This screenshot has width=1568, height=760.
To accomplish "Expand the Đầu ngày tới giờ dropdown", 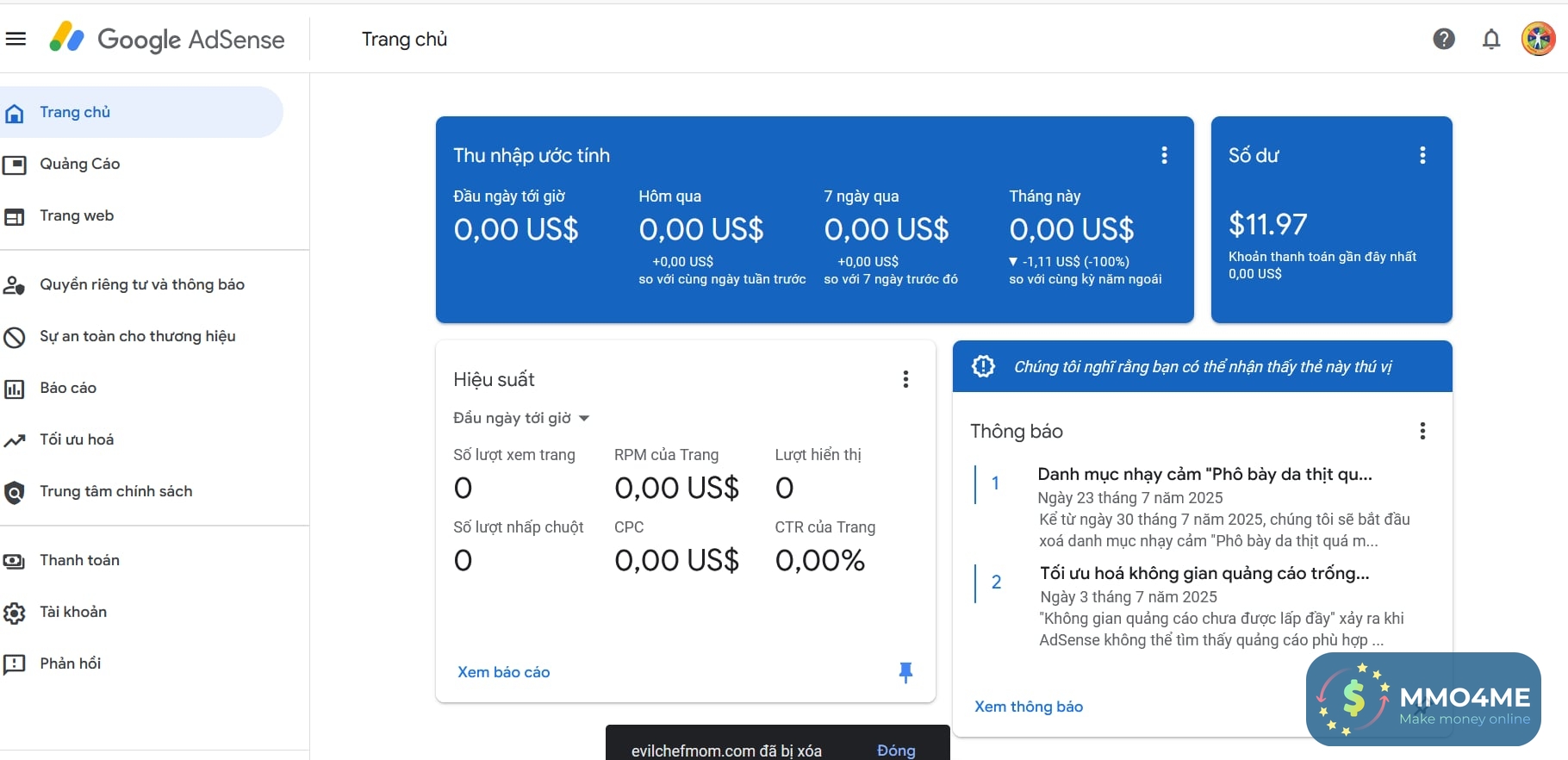I will tap(521, 418).
